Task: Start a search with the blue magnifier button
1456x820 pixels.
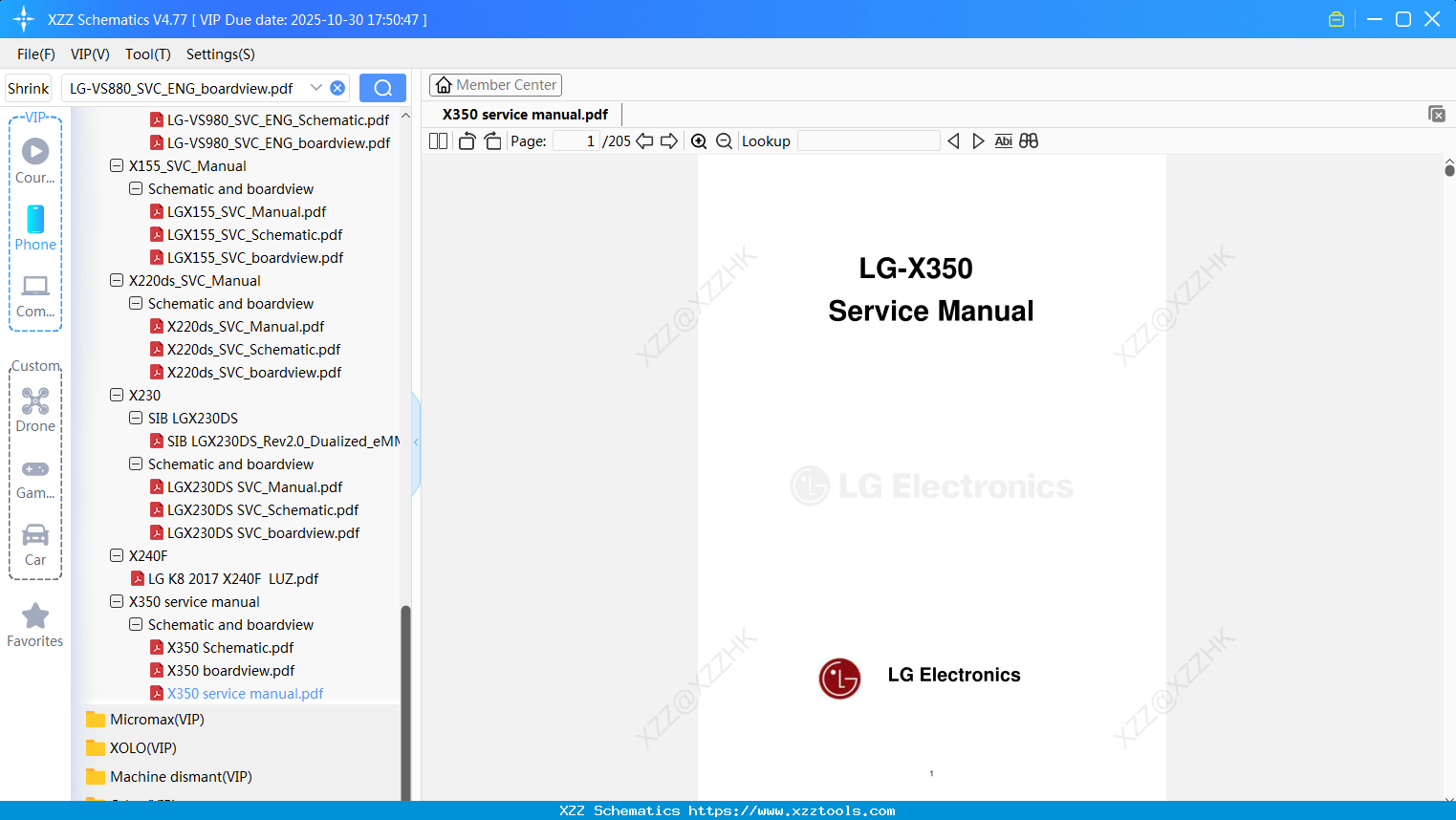Action: click(x=381, y=87)
